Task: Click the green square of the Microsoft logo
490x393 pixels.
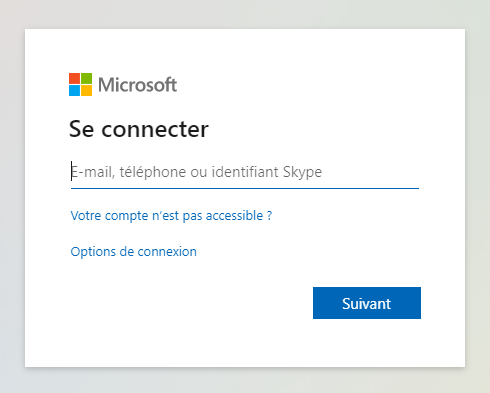Action: (x=86, y=78)
